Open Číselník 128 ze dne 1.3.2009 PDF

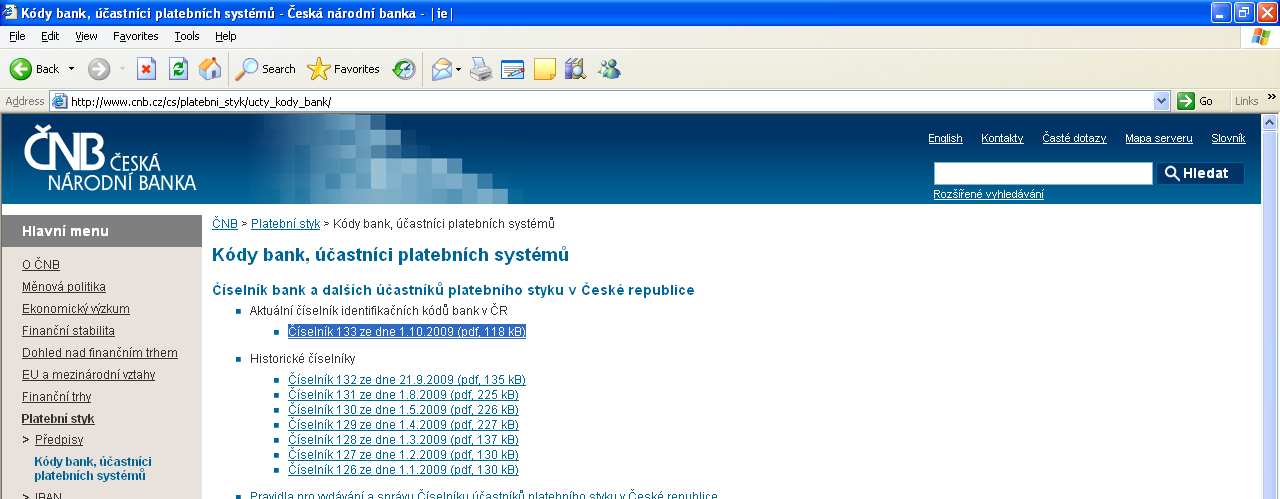point(403,440)
